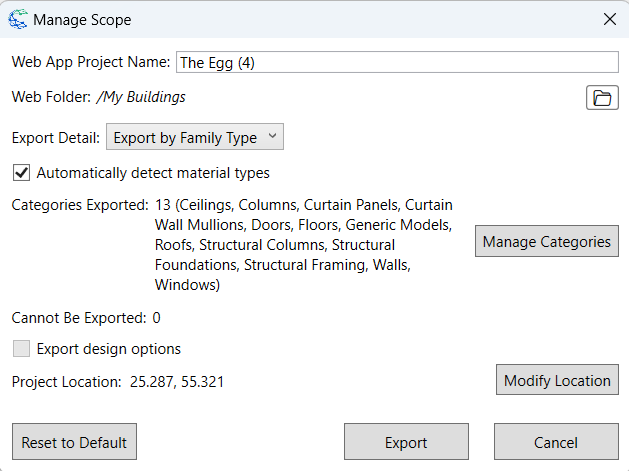Open the web folder browse icon
This screenshot has width=629, height=471.
602,97
